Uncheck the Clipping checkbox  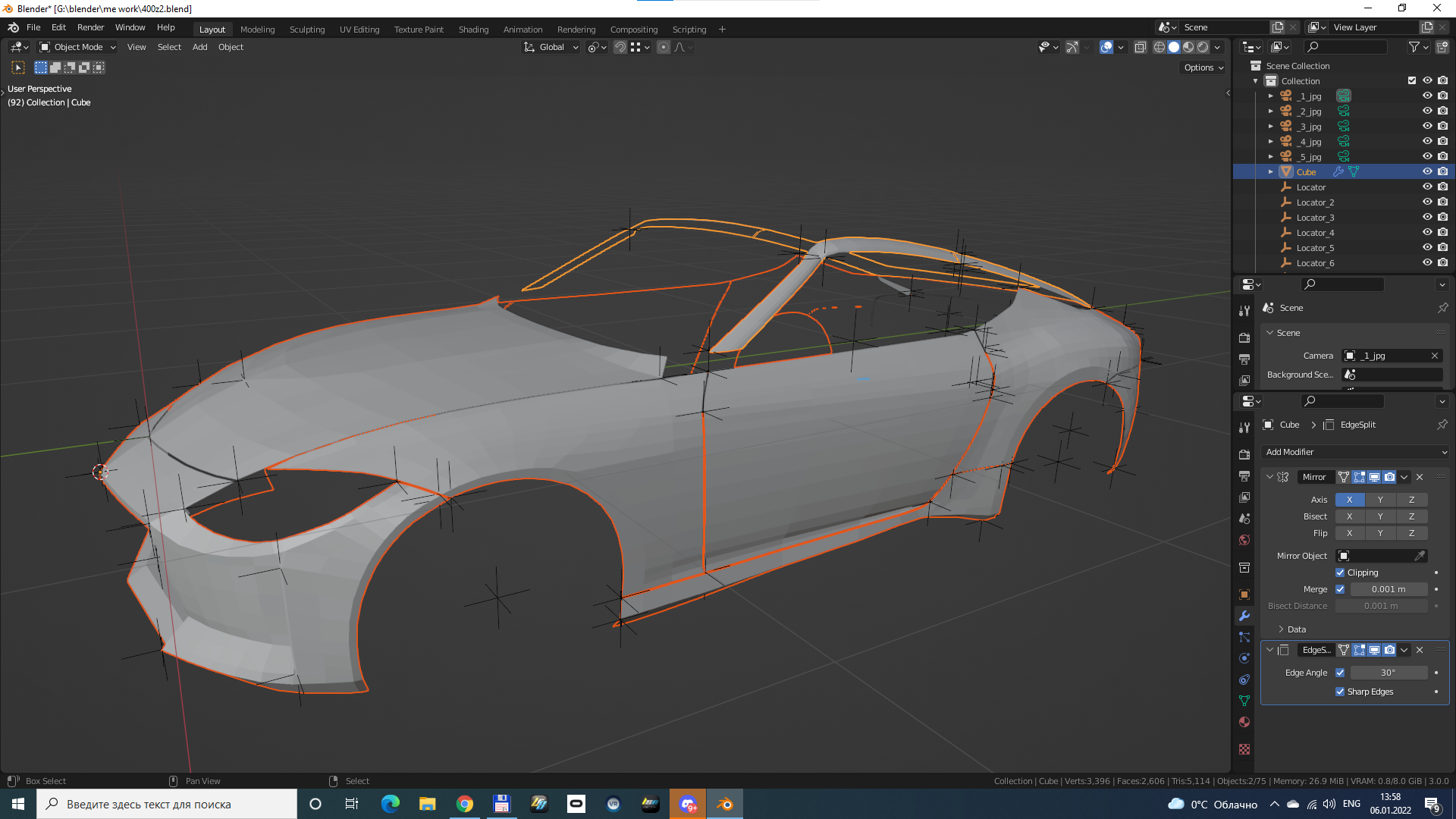pos(1340,573)
